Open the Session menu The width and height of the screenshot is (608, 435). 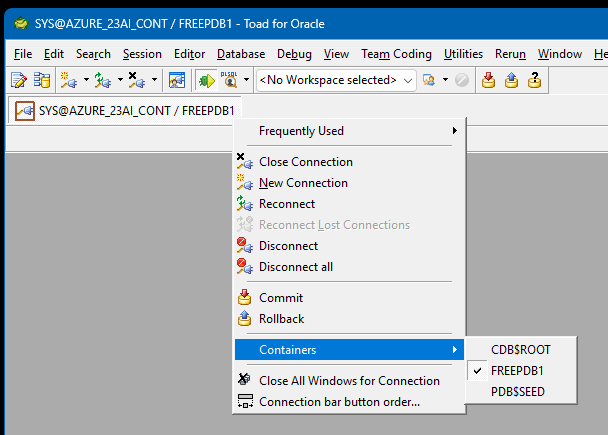(x=142, y=54)
